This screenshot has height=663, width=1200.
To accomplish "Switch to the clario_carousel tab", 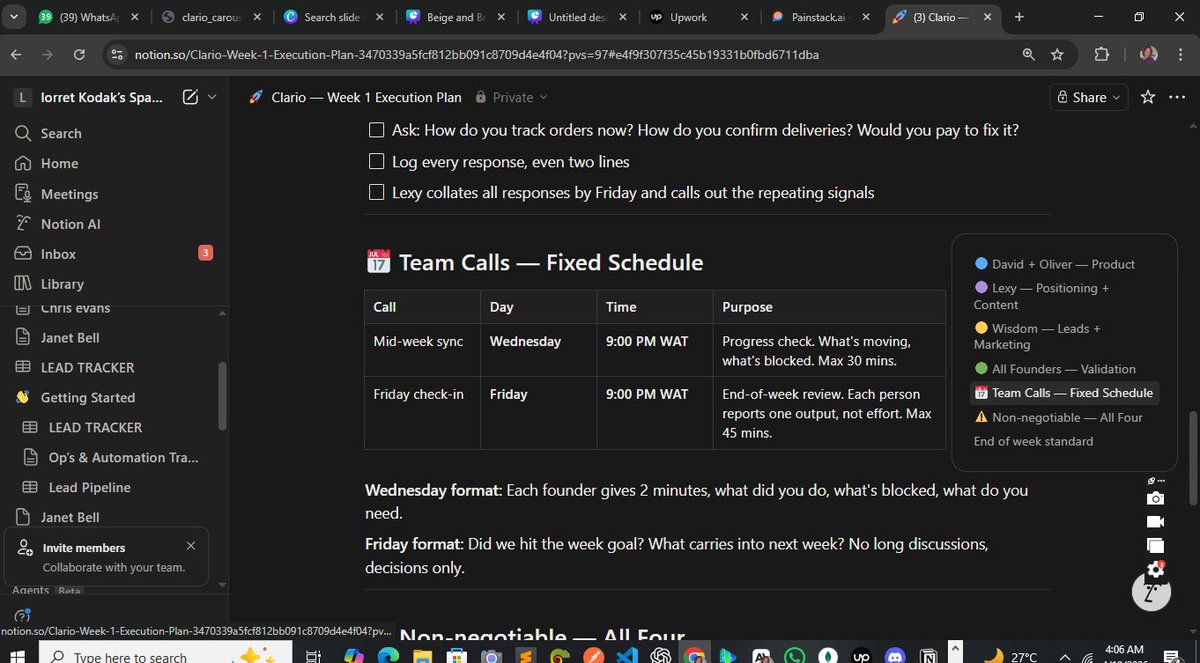I will 213,17.
